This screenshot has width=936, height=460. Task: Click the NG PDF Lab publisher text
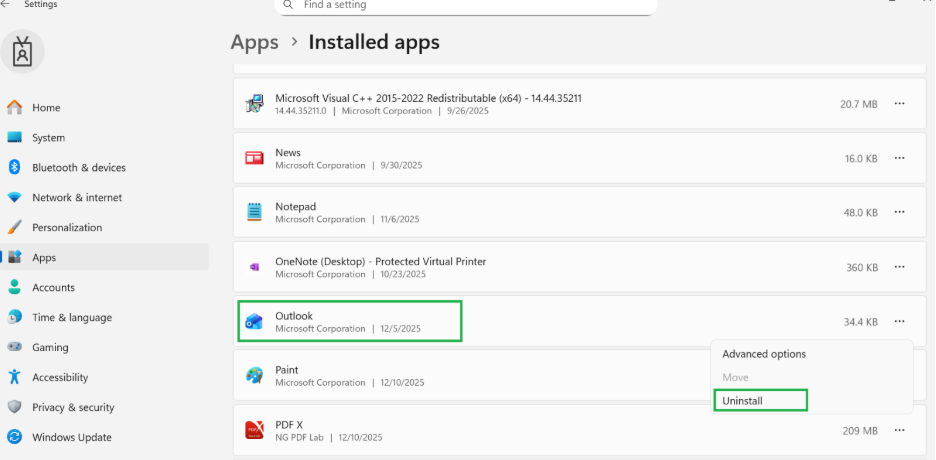click(299, 437)
